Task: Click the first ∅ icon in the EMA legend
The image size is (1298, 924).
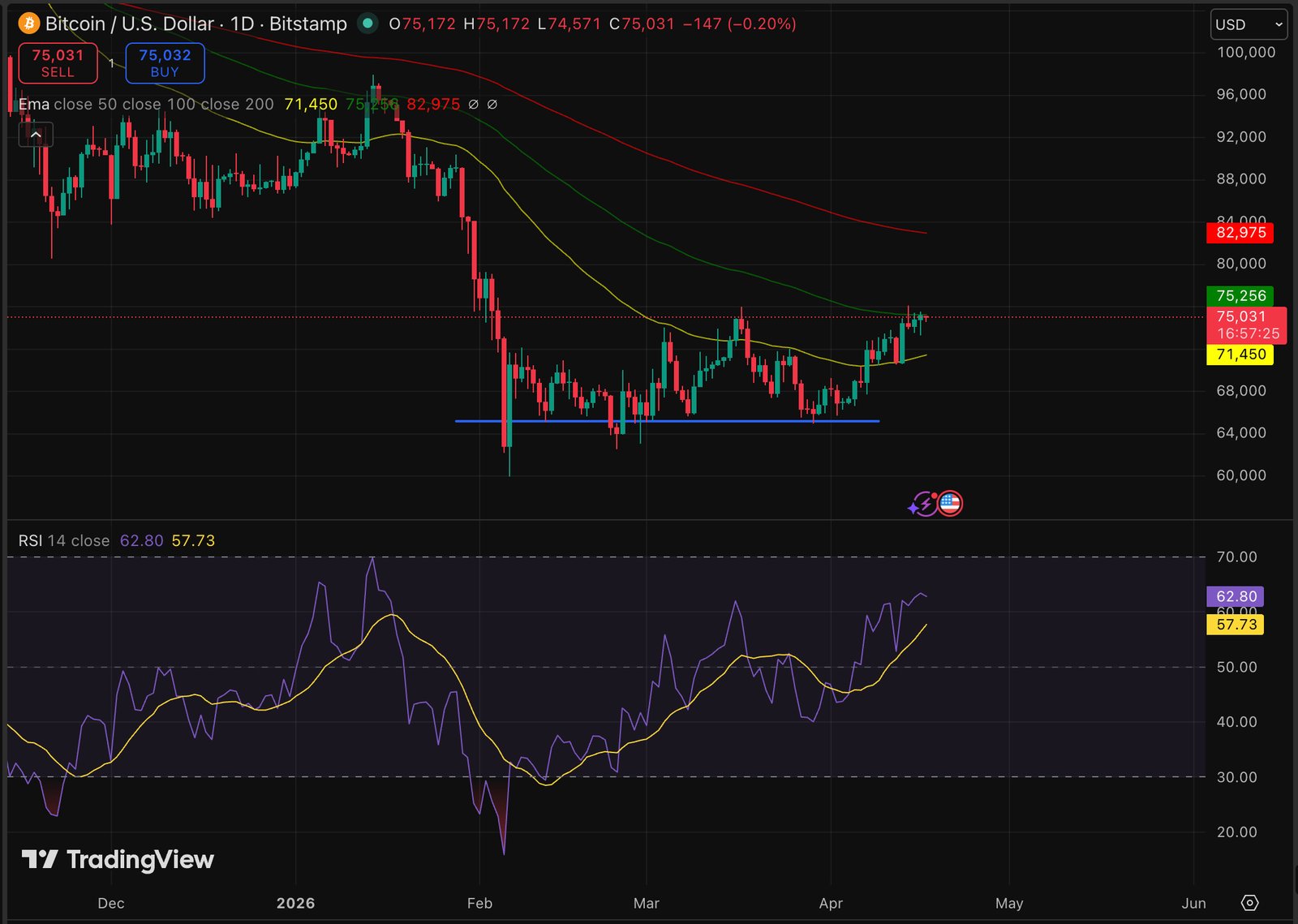Action: pyautogui.click(x=475, y=104)
